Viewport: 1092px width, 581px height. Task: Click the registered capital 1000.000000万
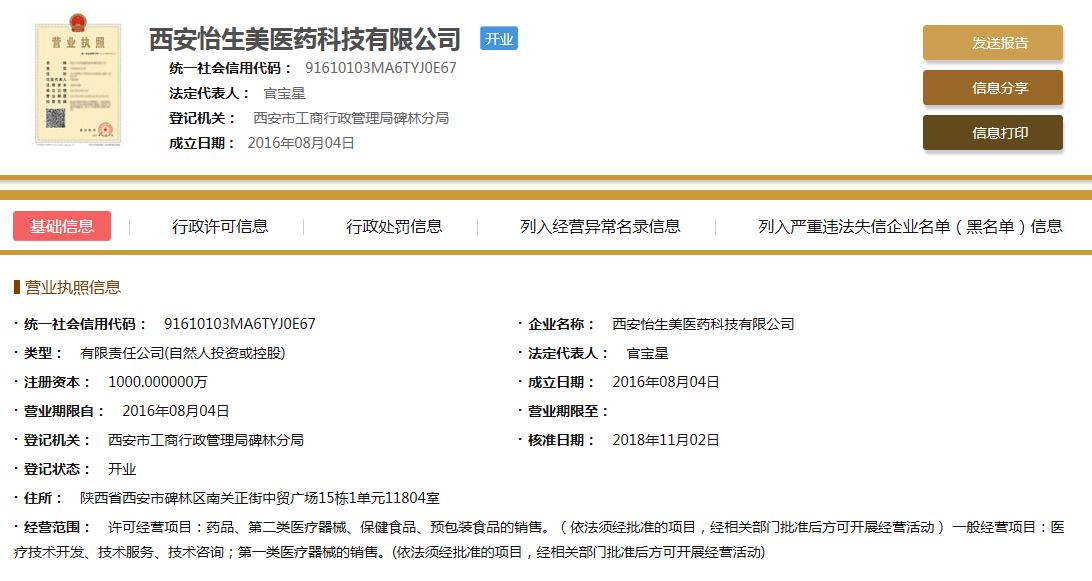[157, 382]
